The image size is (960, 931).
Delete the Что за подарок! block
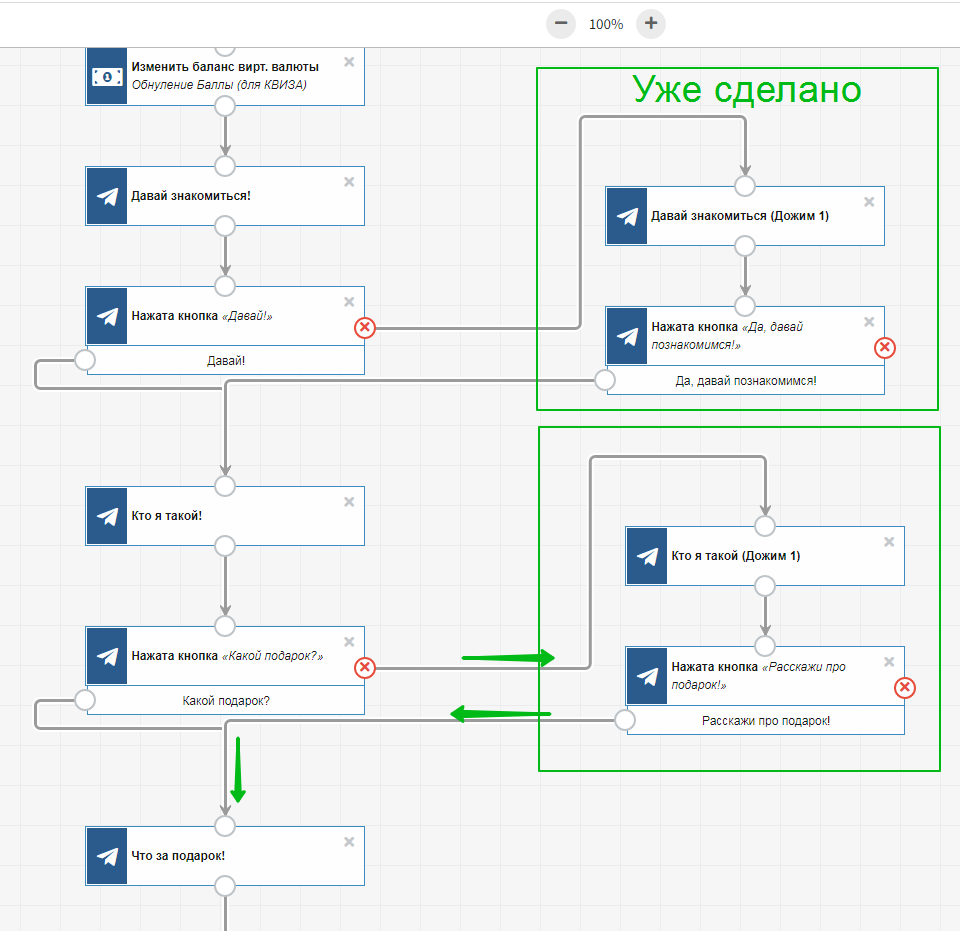click(x=349, y=842)
